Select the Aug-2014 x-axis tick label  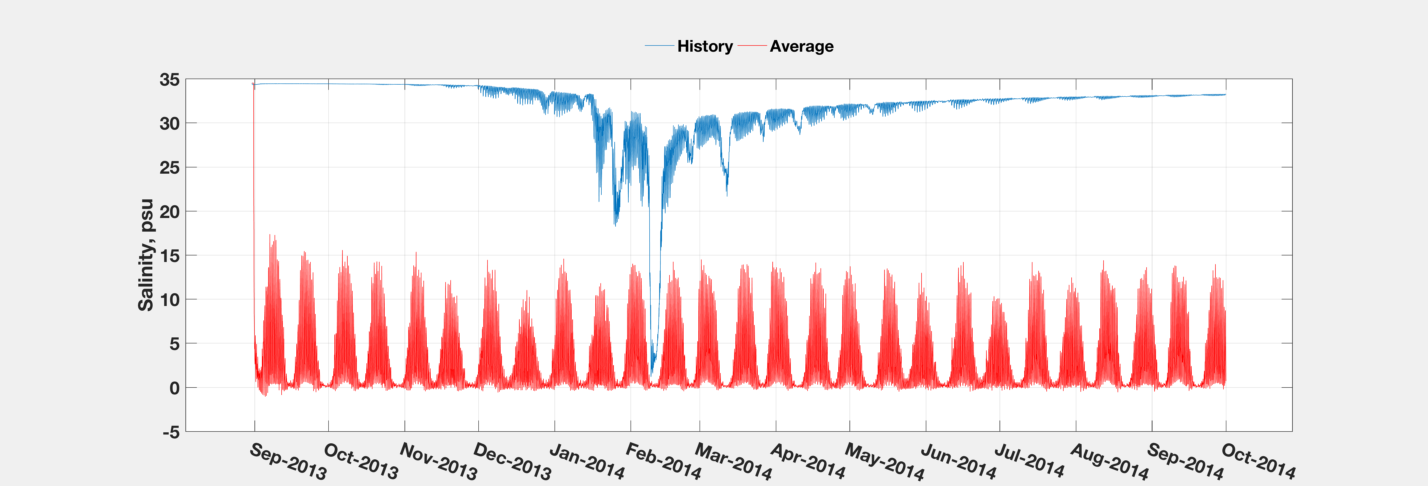tap(1110, 460)
